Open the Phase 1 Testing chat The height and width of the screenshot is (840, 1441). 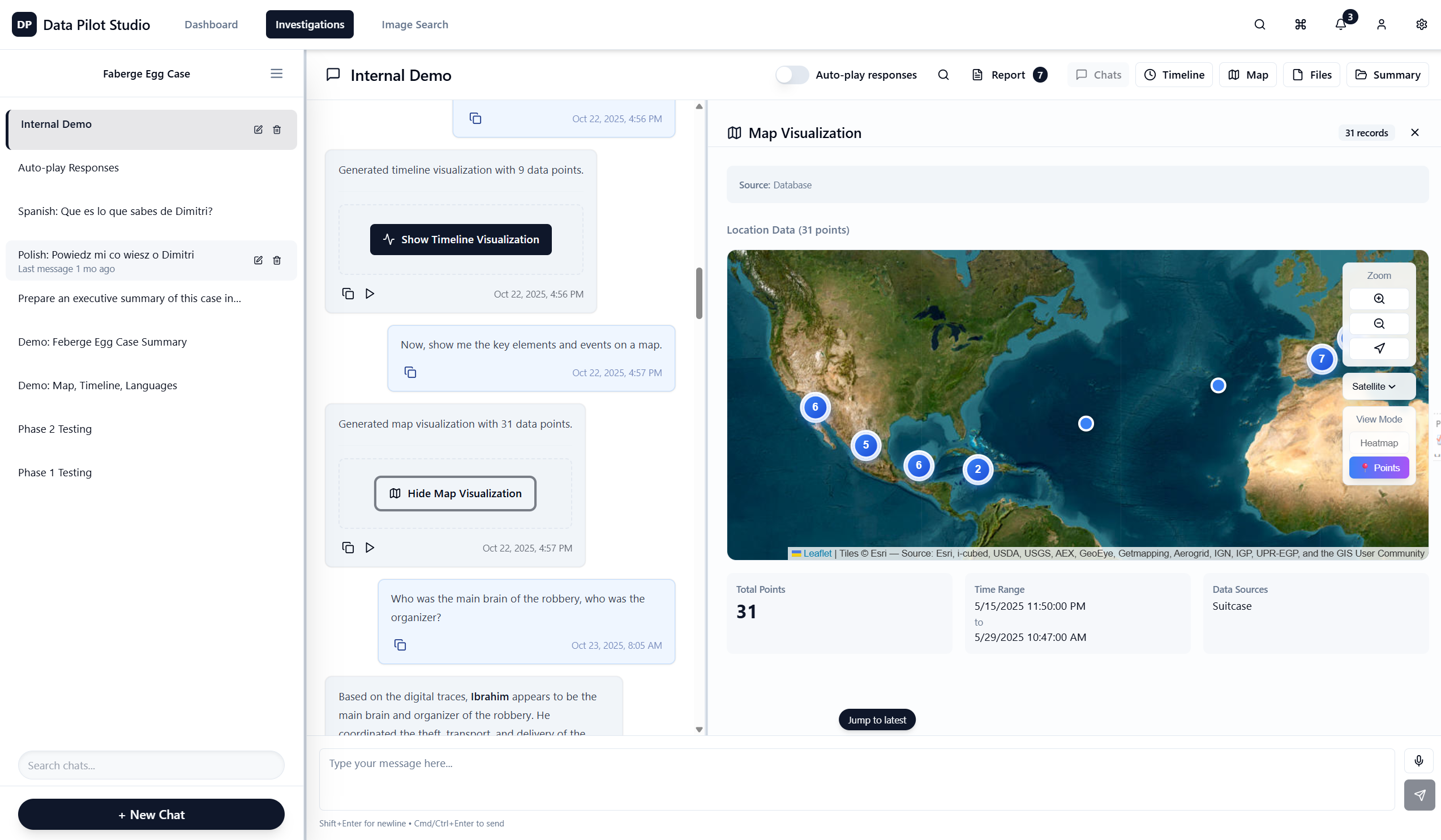click(x=151, y=472)
